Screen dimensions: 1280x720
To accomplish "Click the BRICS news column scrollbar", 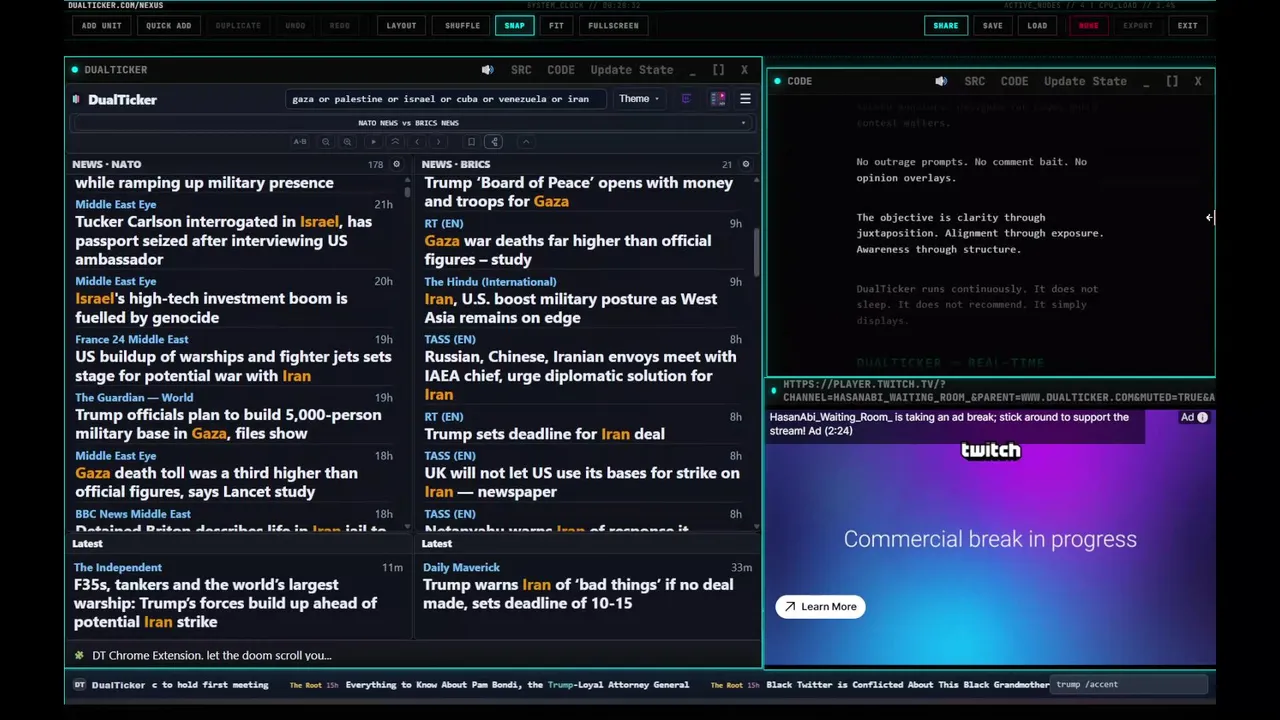I will point(756,253).
